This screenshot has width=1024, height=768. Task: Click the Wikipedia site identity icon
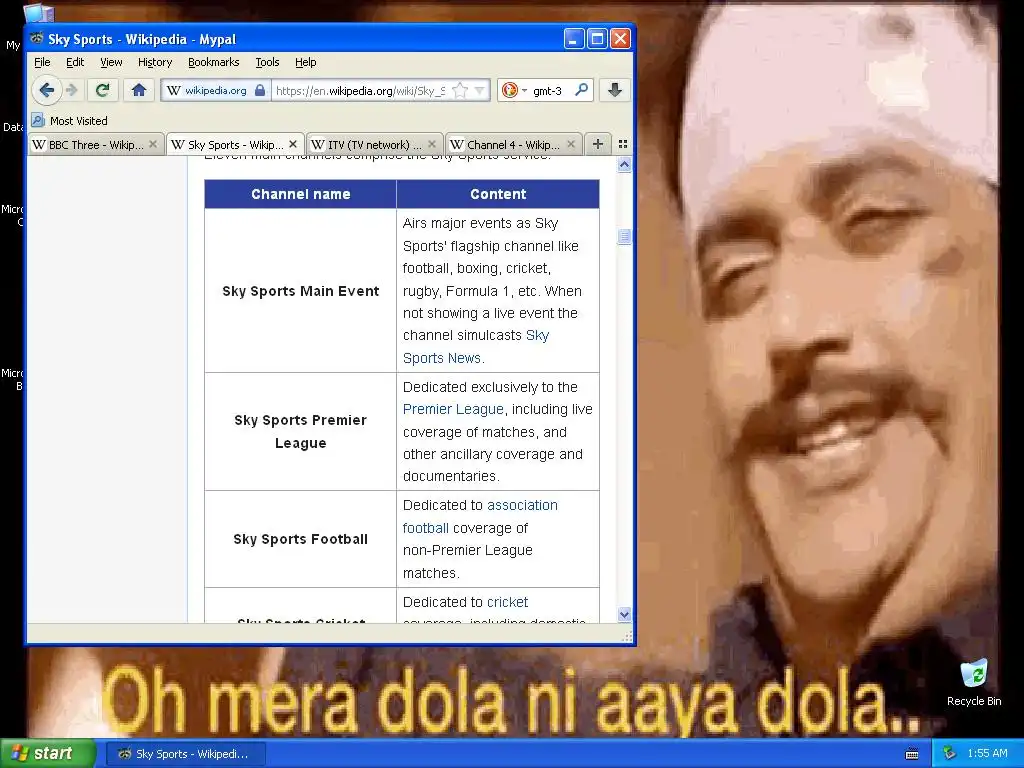tap(174, 90)
